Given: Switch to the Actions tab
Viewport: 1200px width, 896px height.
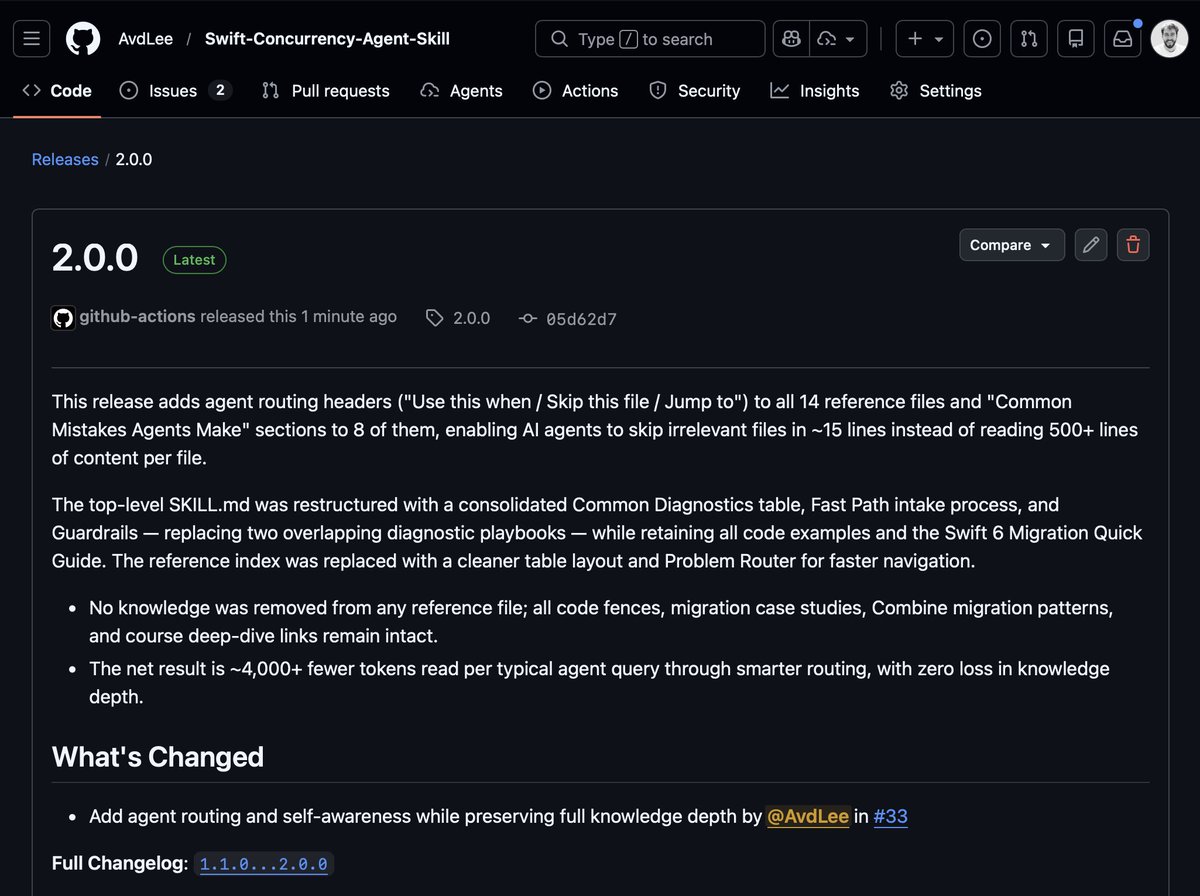Looking at the screenshot, I should (x=576, y=91).
